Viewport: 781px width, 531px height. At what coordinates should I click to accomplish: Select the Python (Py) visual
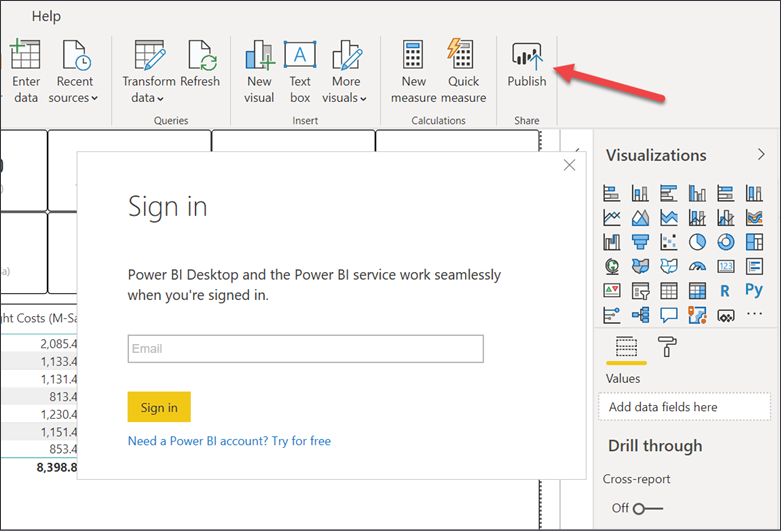tap(754, 289)
